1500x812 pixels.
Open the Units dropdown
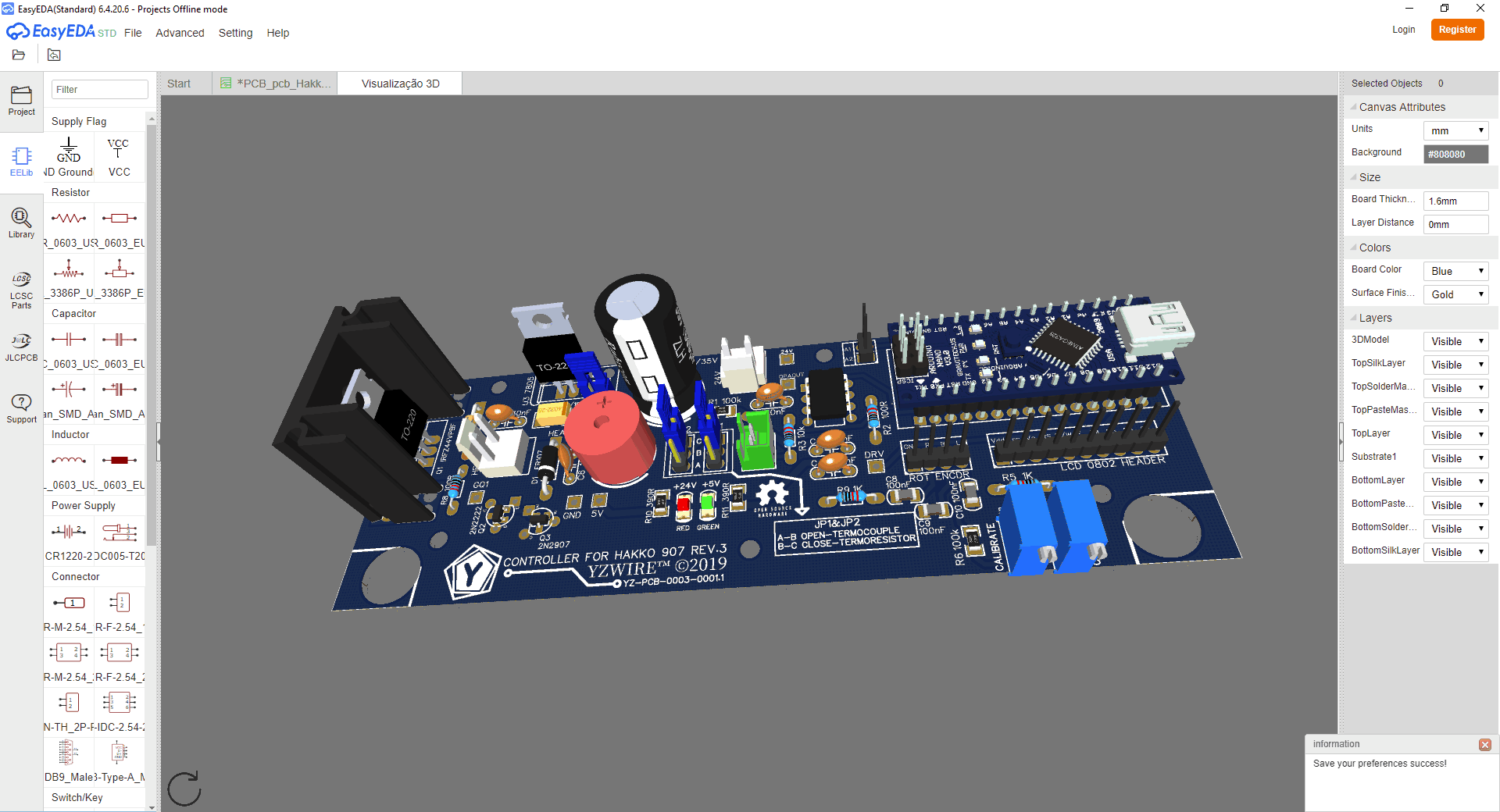[x=1455, y=130]
